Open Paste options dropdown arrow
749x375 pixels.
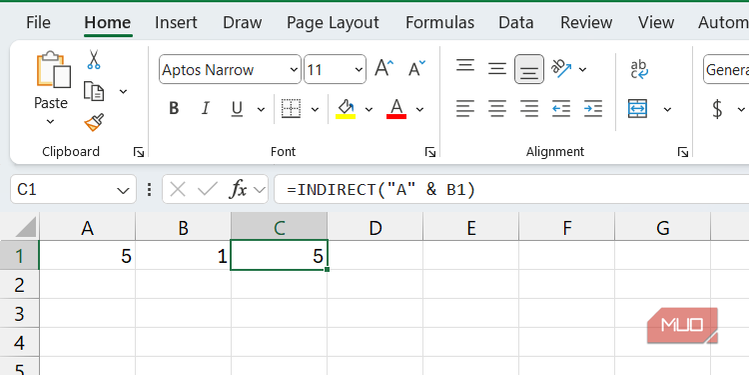[x=51, y=122]
